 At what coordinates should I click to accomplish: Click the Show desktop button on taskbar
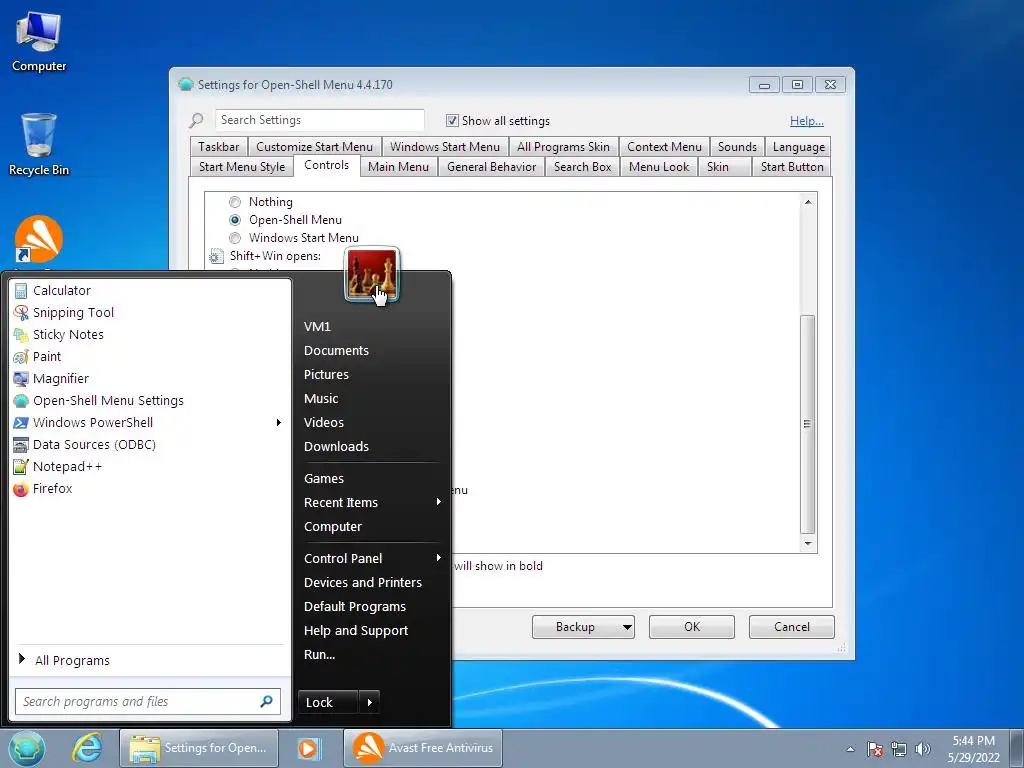click(x=1017, y=748)
